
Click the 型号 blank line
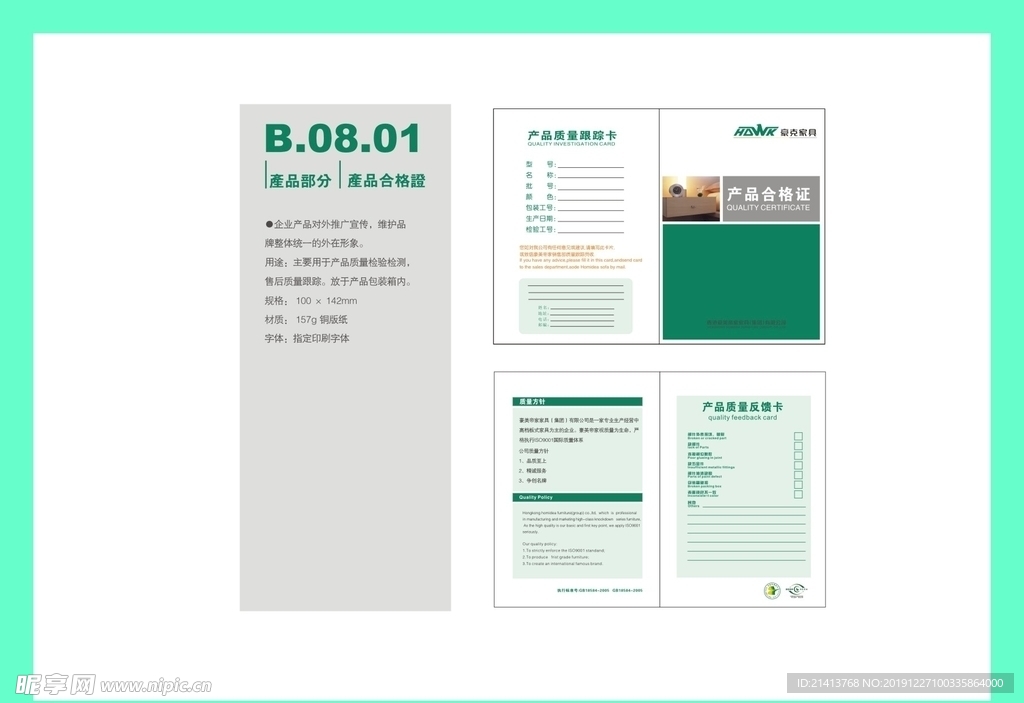(590, 167)
